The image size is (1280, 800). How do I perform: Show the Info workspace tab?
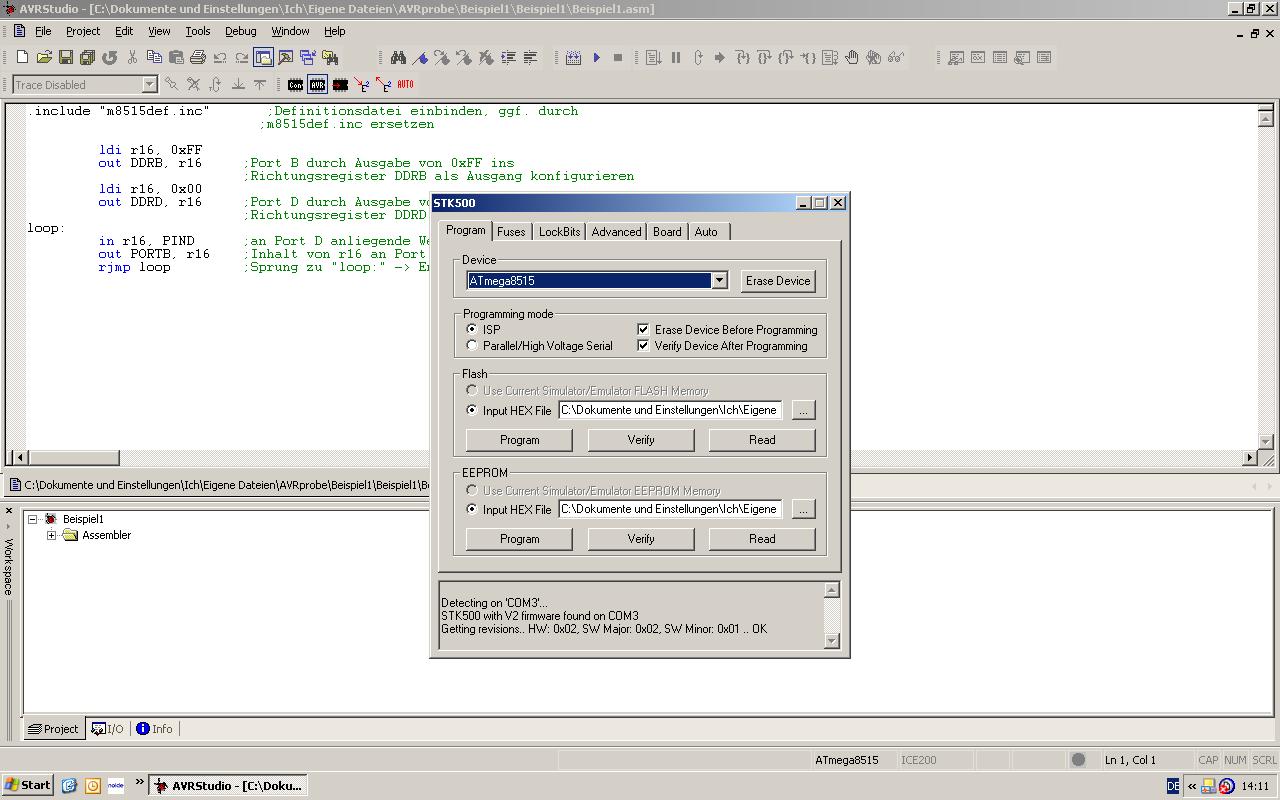click(154, 729)
